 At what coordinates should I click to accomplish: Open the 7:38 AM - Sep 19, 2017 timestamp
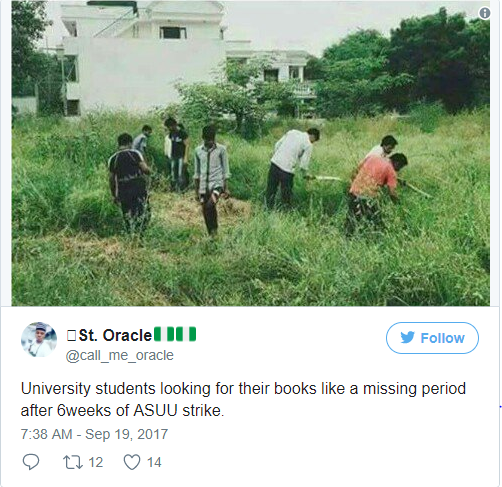coord(94,434)
